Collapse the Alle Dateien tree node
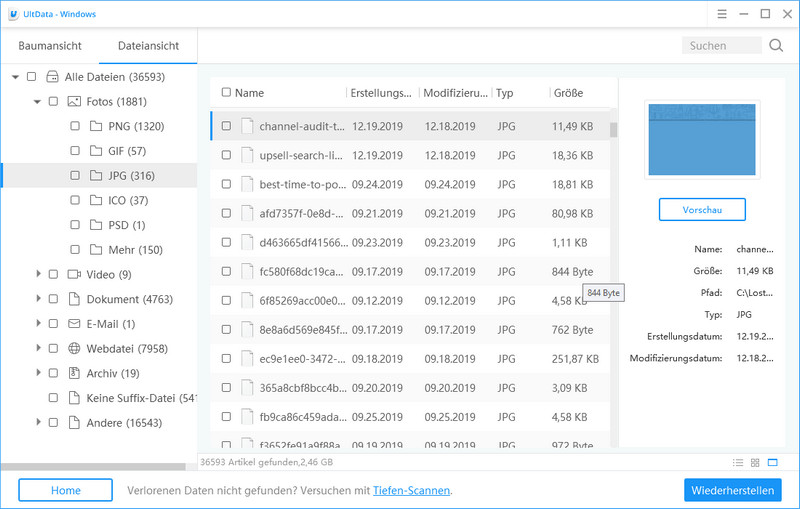 tap(15, 77)
